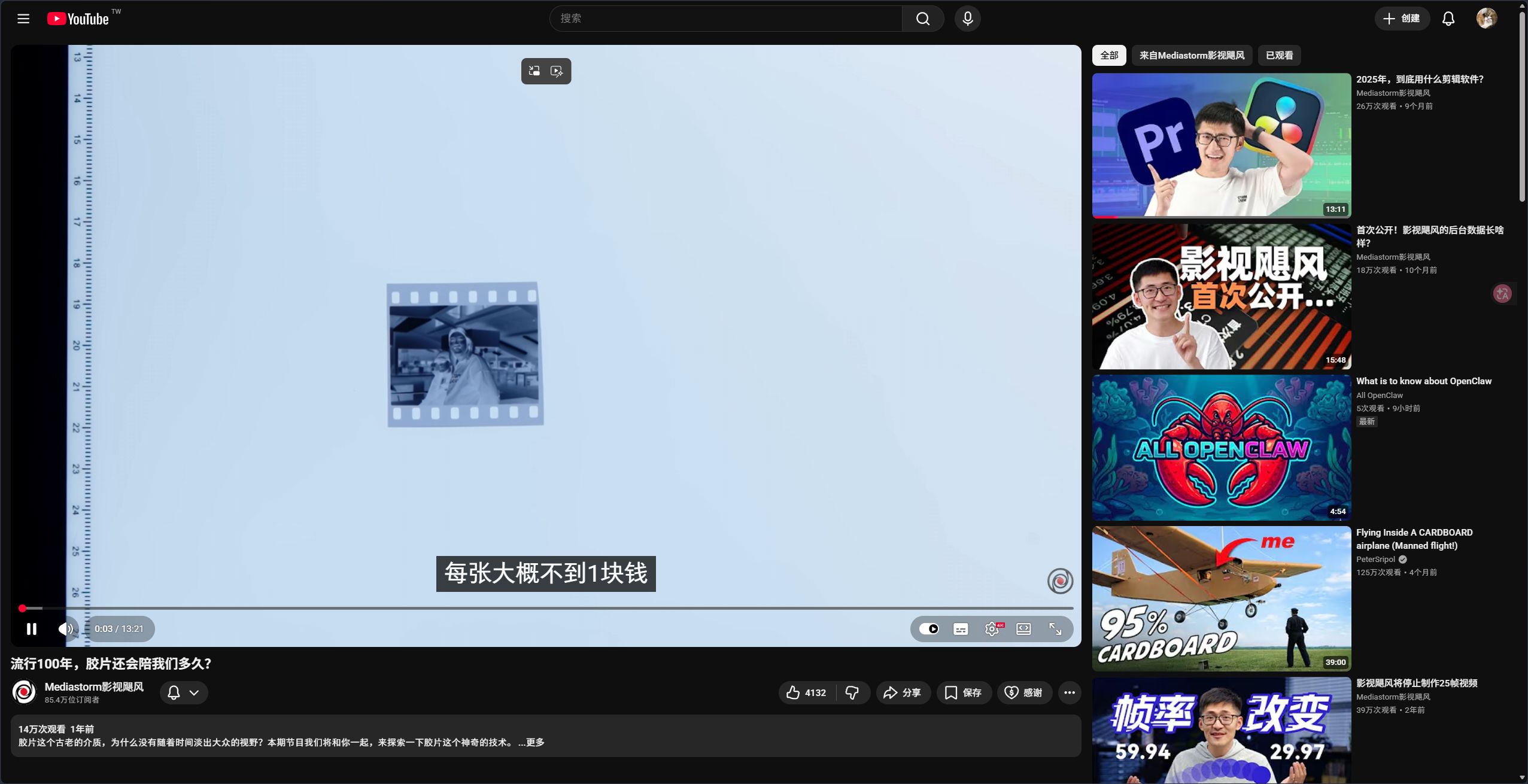Open the 95% CARDBOARD airplane thumbnail
The height and width of the screenshot is (784, 1528).
tap(1222, 599)
